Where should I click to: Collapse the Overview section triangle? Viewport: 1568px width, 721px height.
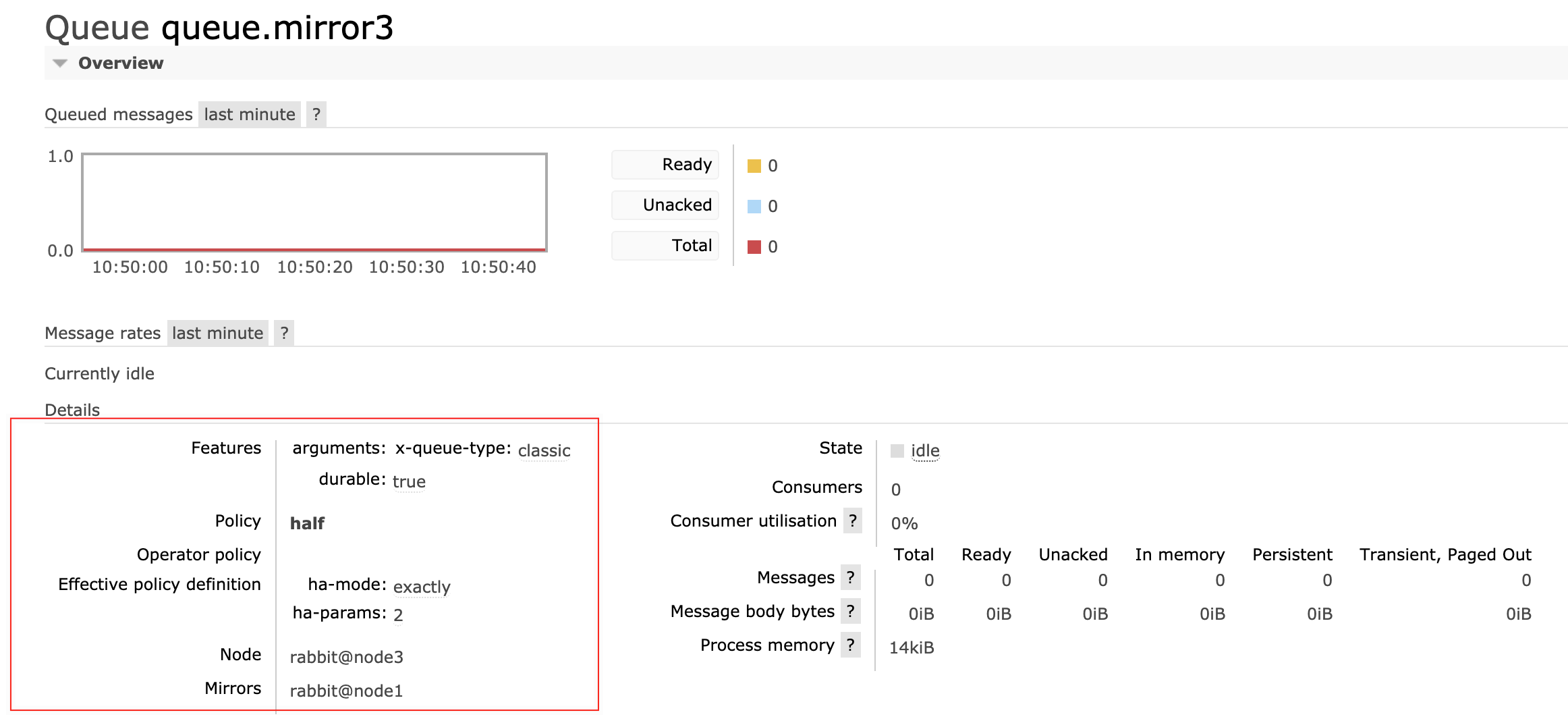pyautogui.click(x=60, y=63)
